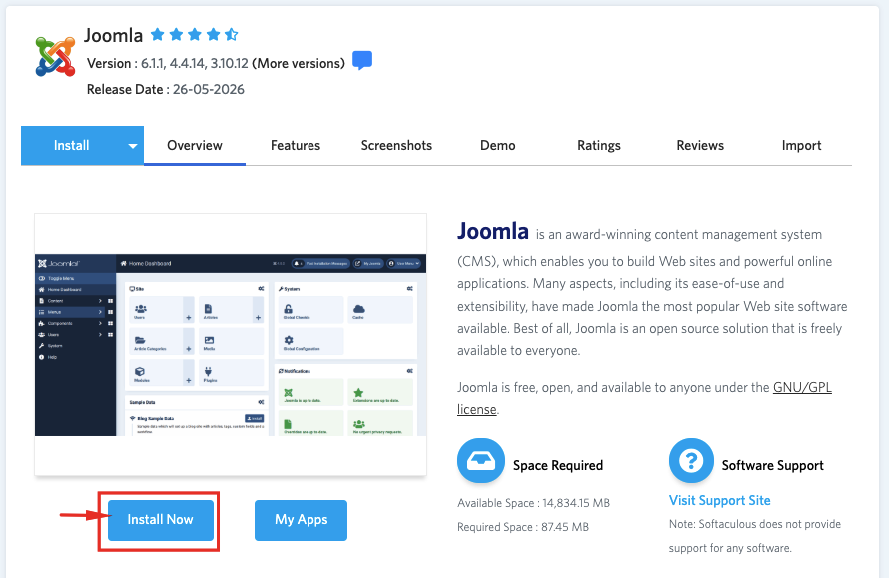Viewport: 889px width, 578px height.
Task: Click the Software Support label
Action: click(x=772, y=466)
